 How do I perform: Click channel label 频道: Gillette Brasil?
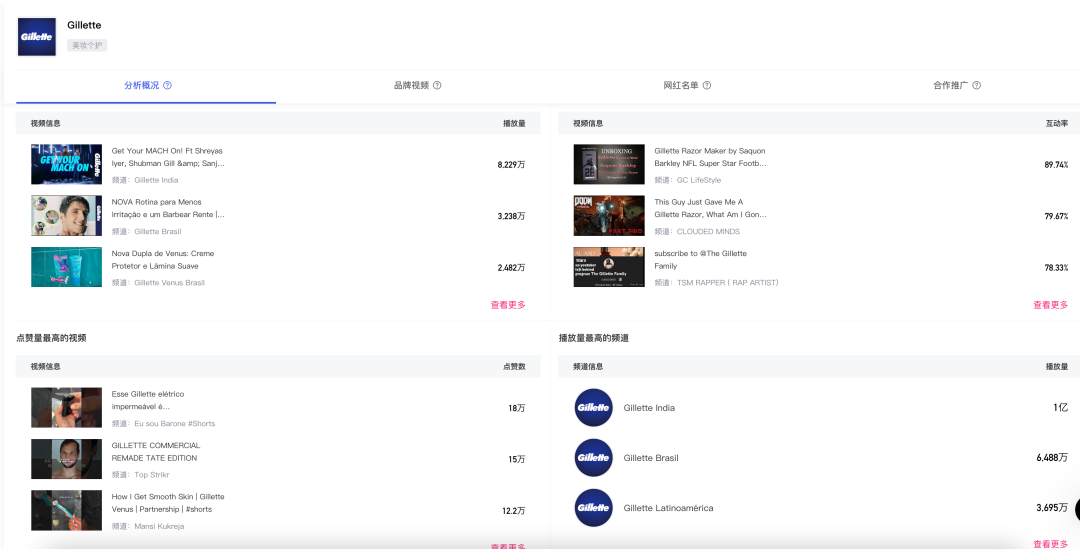point(147,231)
